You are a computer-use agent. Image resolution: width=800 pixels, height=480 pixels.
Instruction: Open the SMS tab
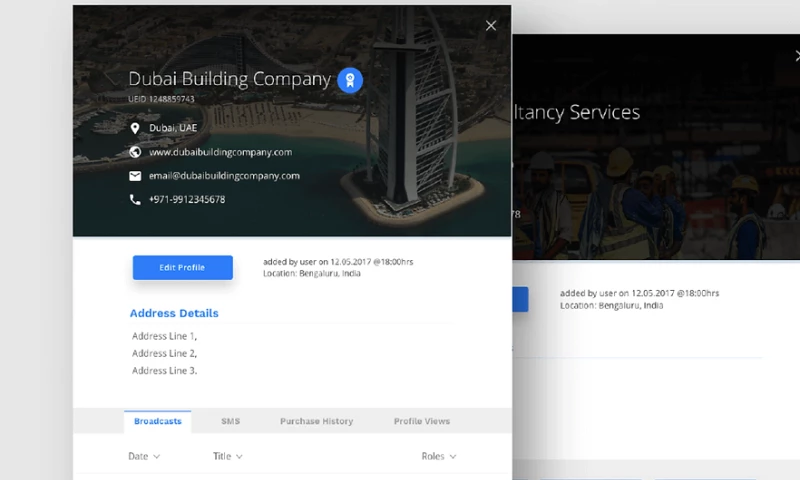[x=230, y=421]
